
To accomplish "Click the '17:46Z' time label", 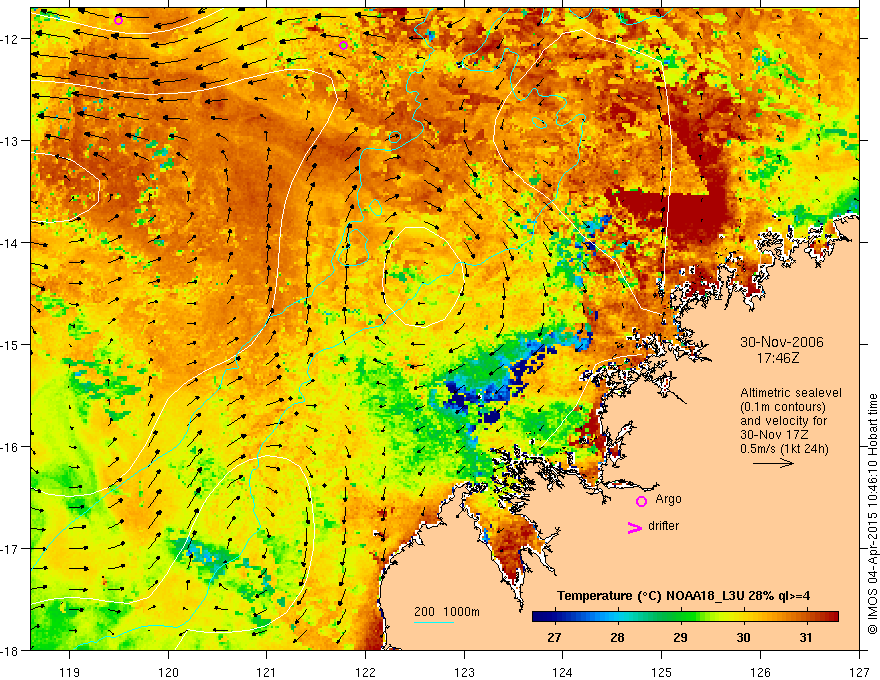I will (778, 358).
